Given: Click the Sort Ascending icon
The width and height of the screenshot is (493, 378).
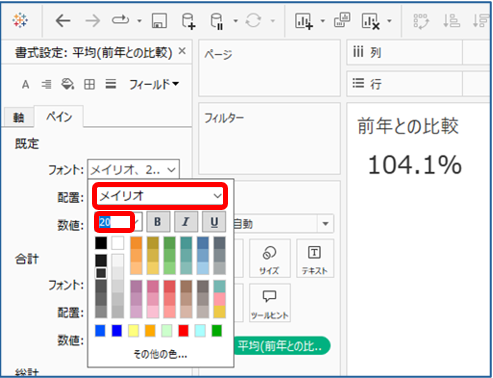Looking at the screenshot, I should click(452, 21).
